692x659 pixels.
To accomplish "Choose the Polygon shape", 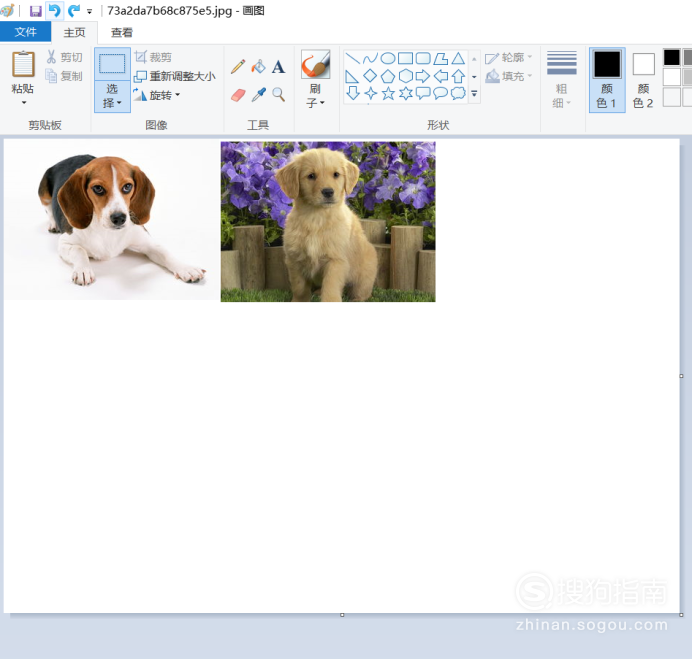I will 440,58.
